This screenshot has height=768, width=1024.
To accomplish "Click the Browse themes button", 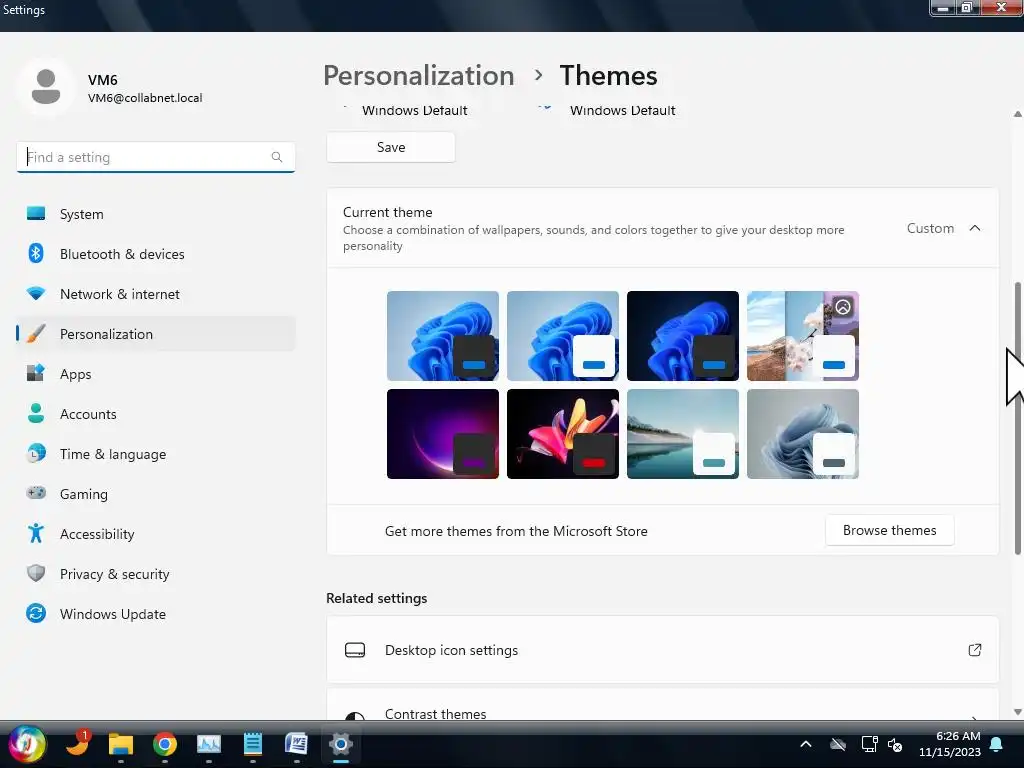I will pos(889,530).
